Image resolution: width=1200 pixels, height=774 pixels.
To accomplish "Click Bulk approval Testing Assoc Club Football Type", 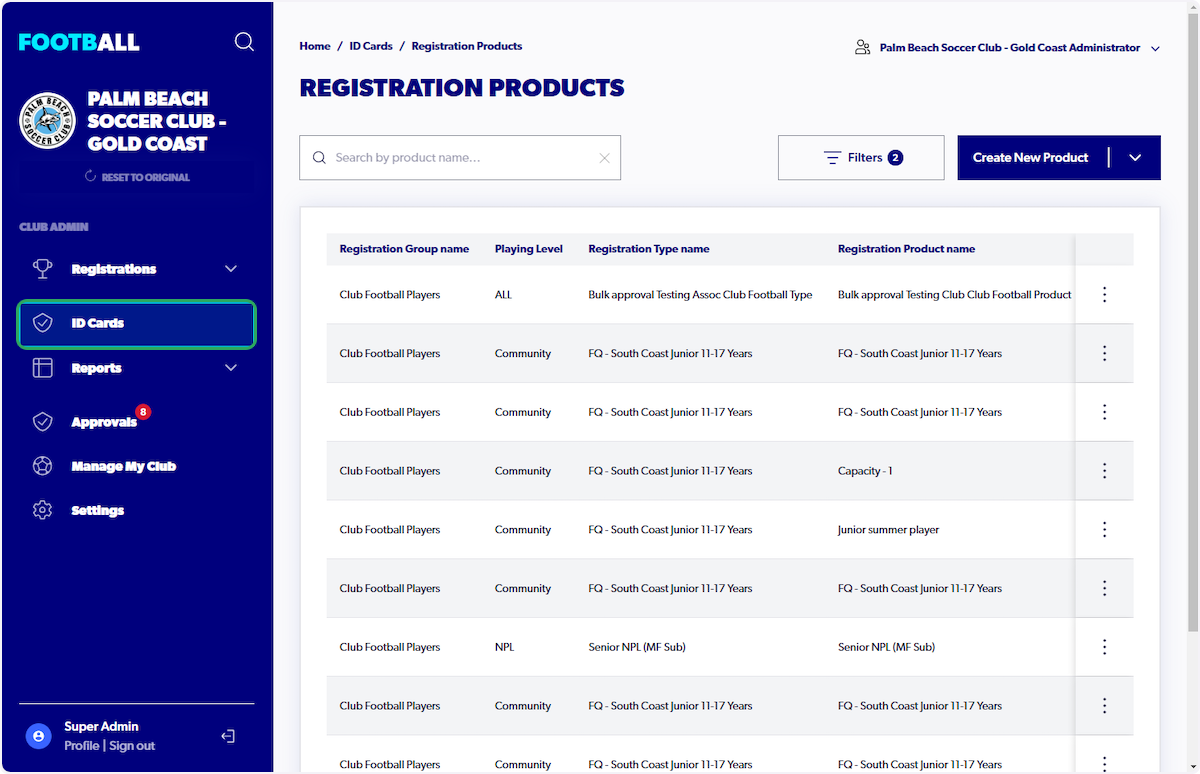I will coord(700,295).
